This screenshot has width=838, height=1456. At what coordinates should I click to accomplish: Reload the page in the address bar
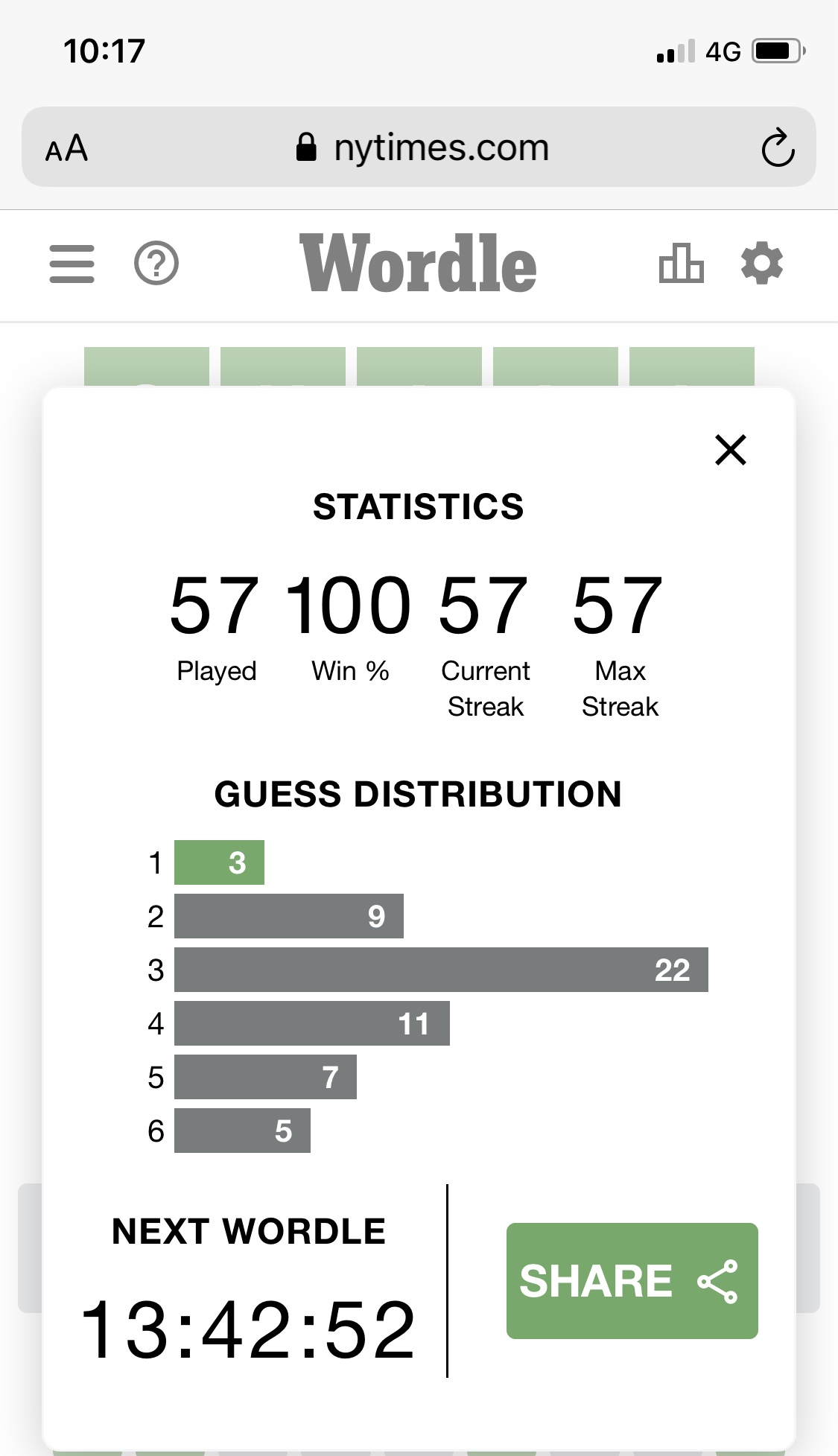778,147
